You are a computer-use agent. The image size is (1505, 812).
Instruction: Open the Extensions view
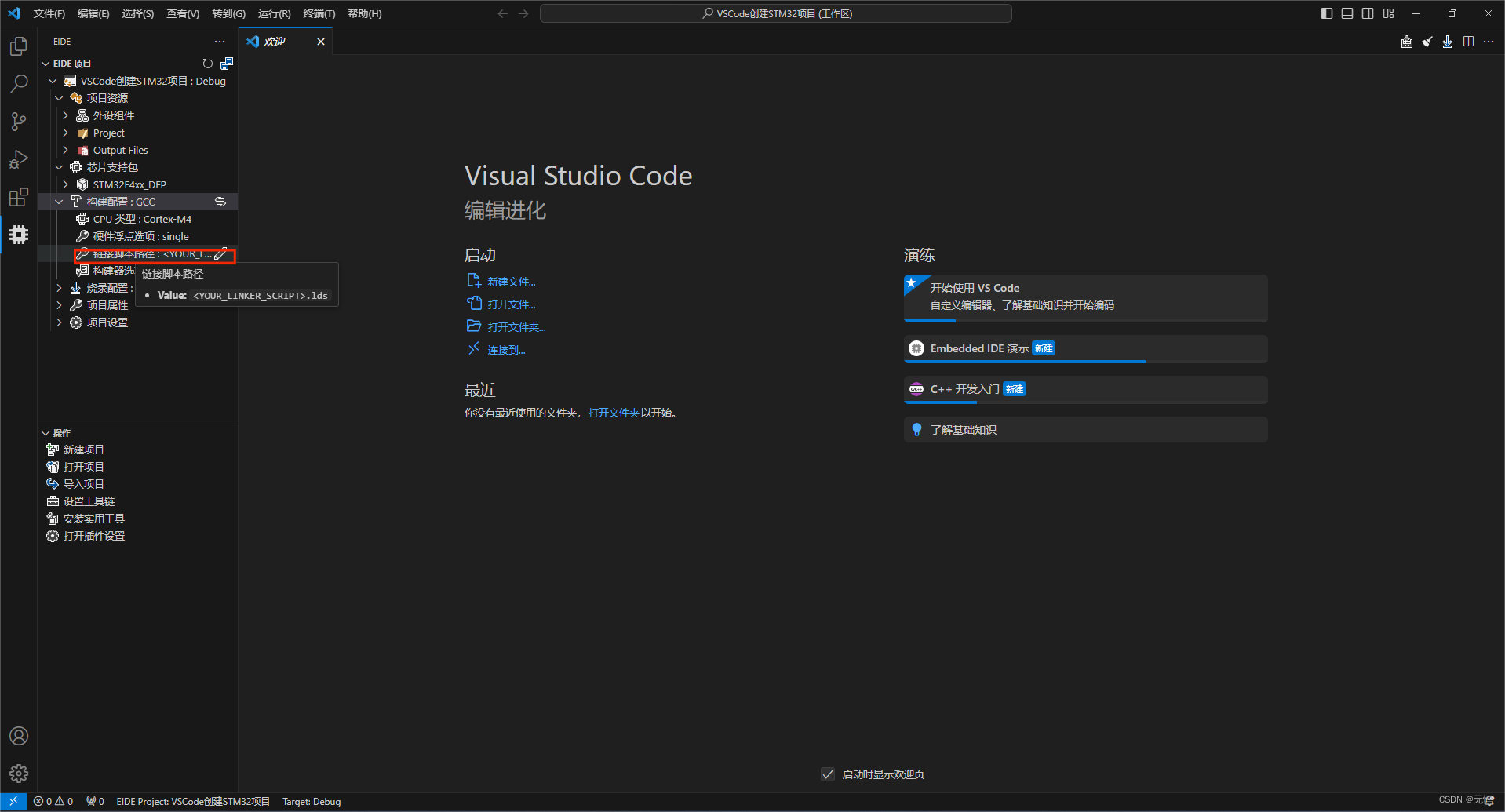point(19,197)
